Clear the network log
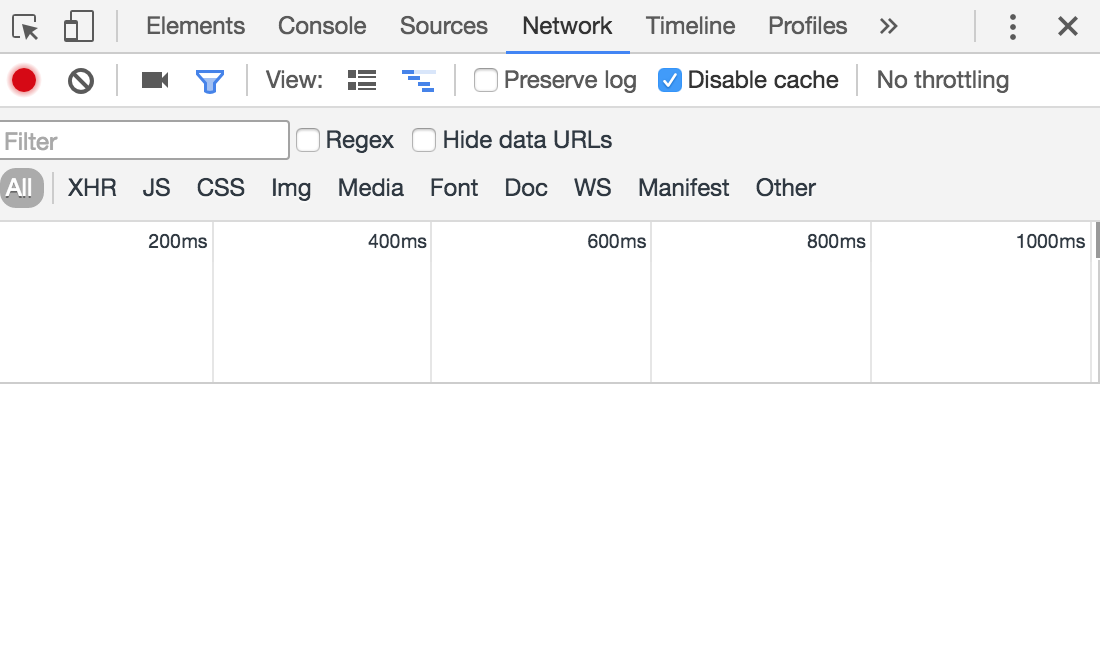The height and width of the screenshot is (670, 1100). tap(81, 80)
